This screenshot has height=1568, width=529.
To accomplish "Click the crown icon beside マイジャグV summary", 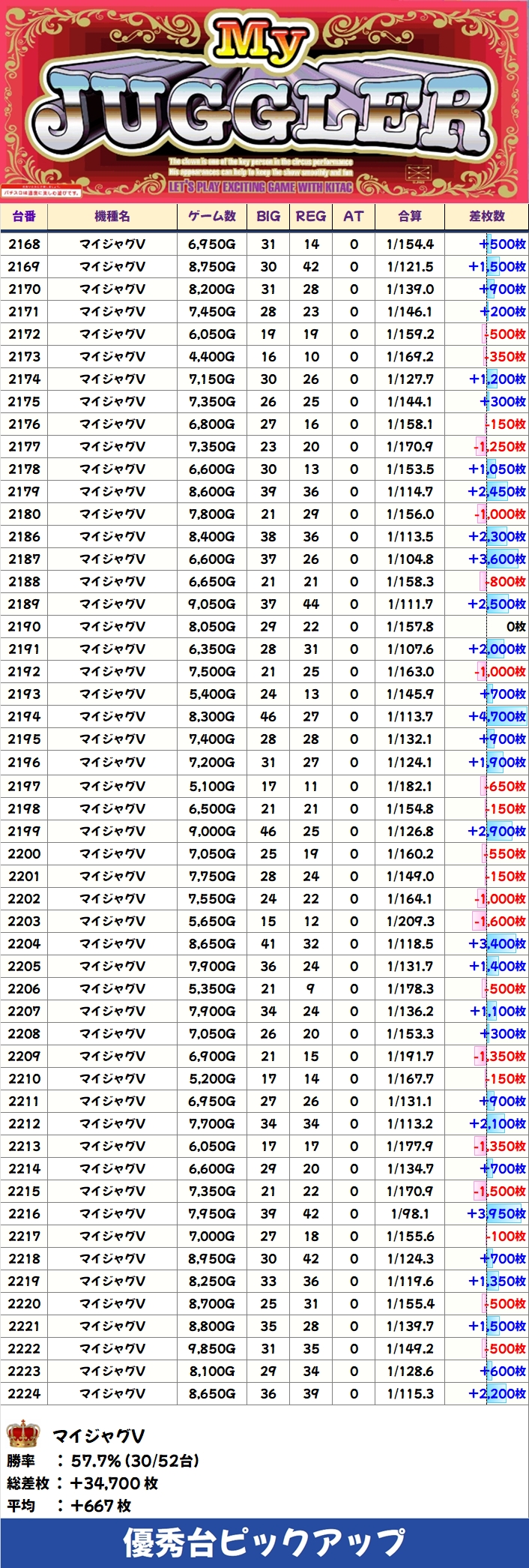I will pyautogui.click(x=22, y=1435).
